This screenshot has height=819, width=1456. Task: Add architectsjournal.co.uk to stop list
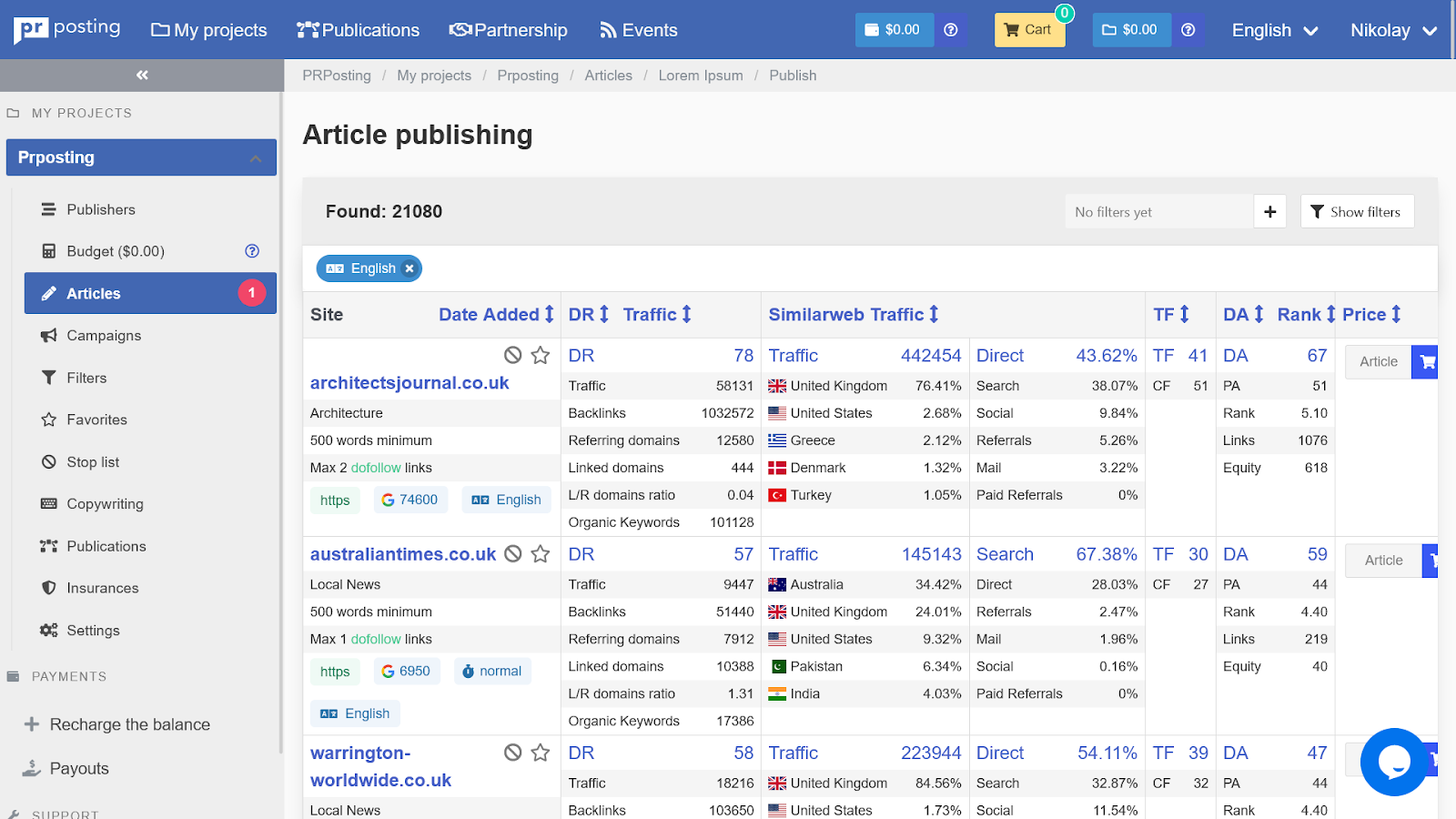coord(513,355)
